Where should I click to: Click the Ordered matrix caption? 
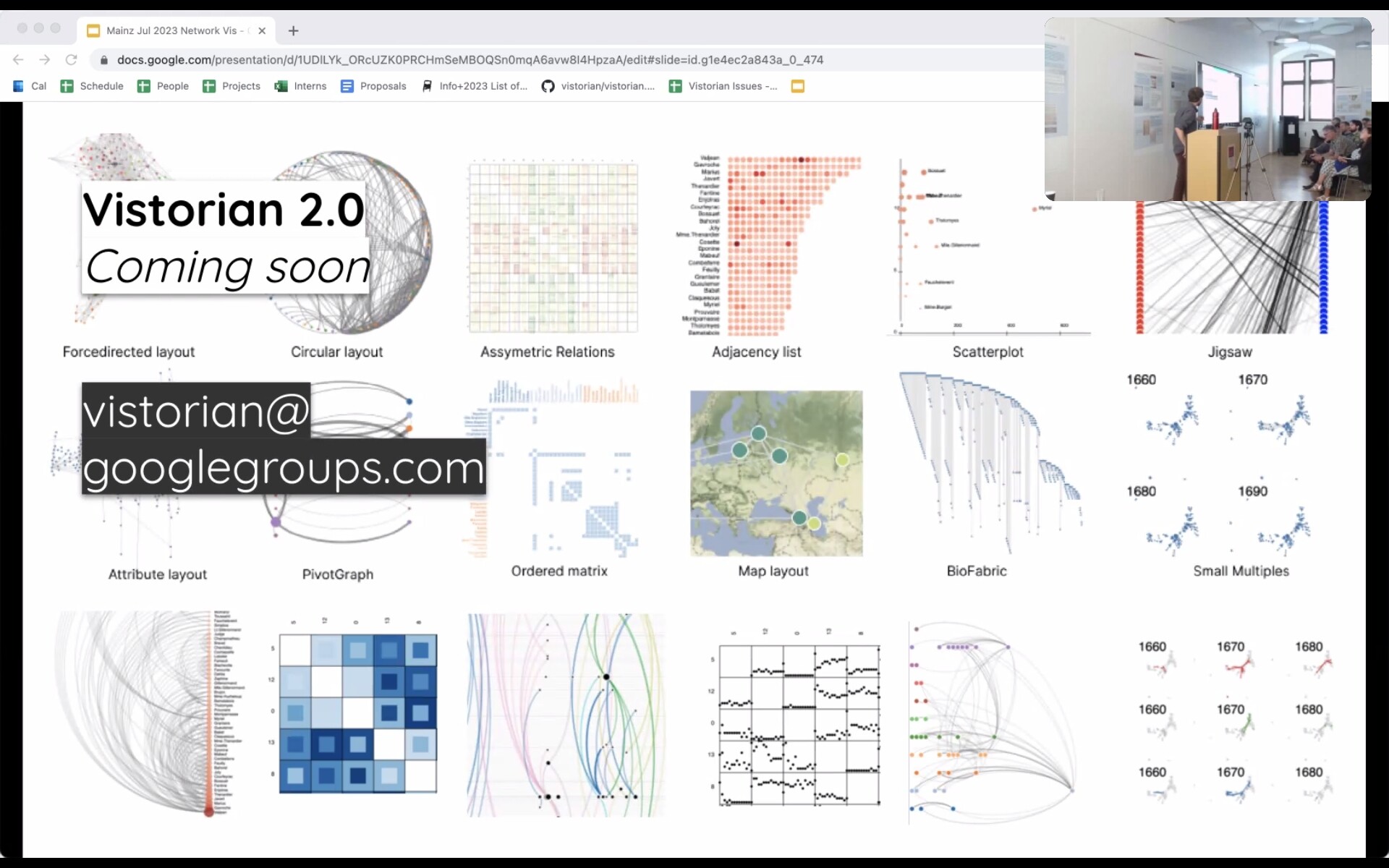click(559, 571)
